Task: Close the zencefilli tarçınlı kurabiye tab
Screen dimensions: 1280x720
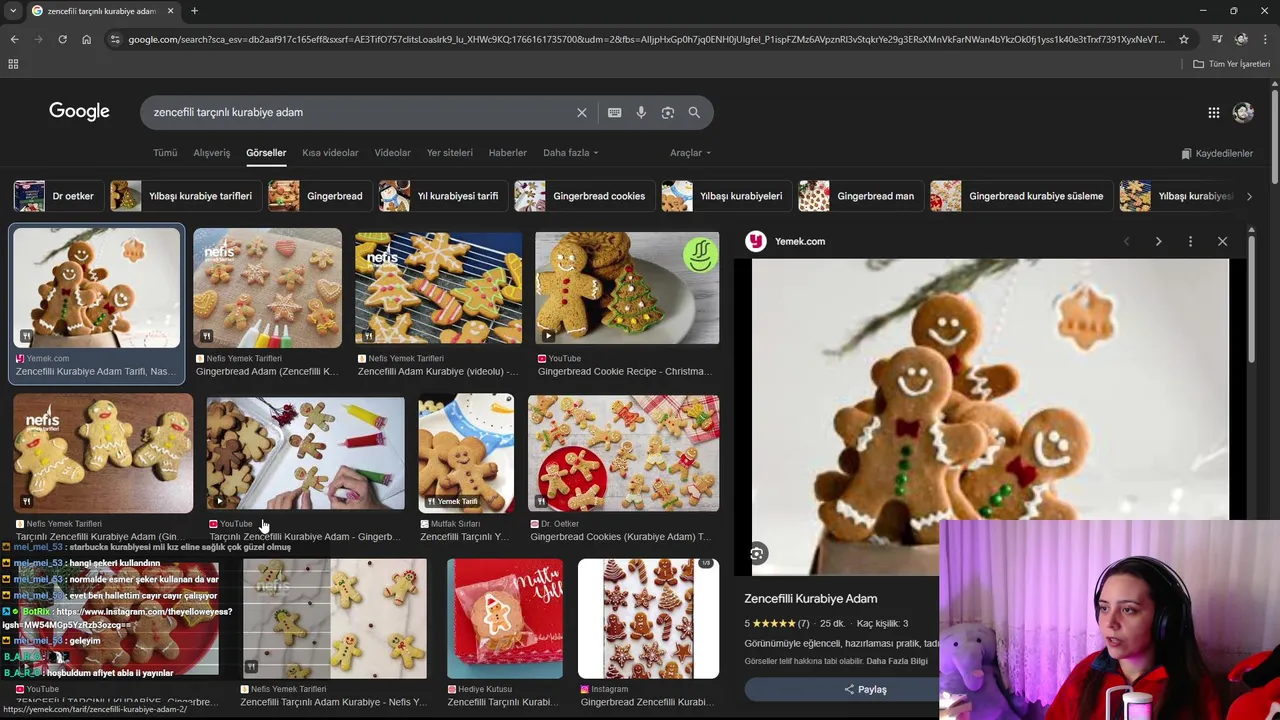Action: click(x=170, y=11)
